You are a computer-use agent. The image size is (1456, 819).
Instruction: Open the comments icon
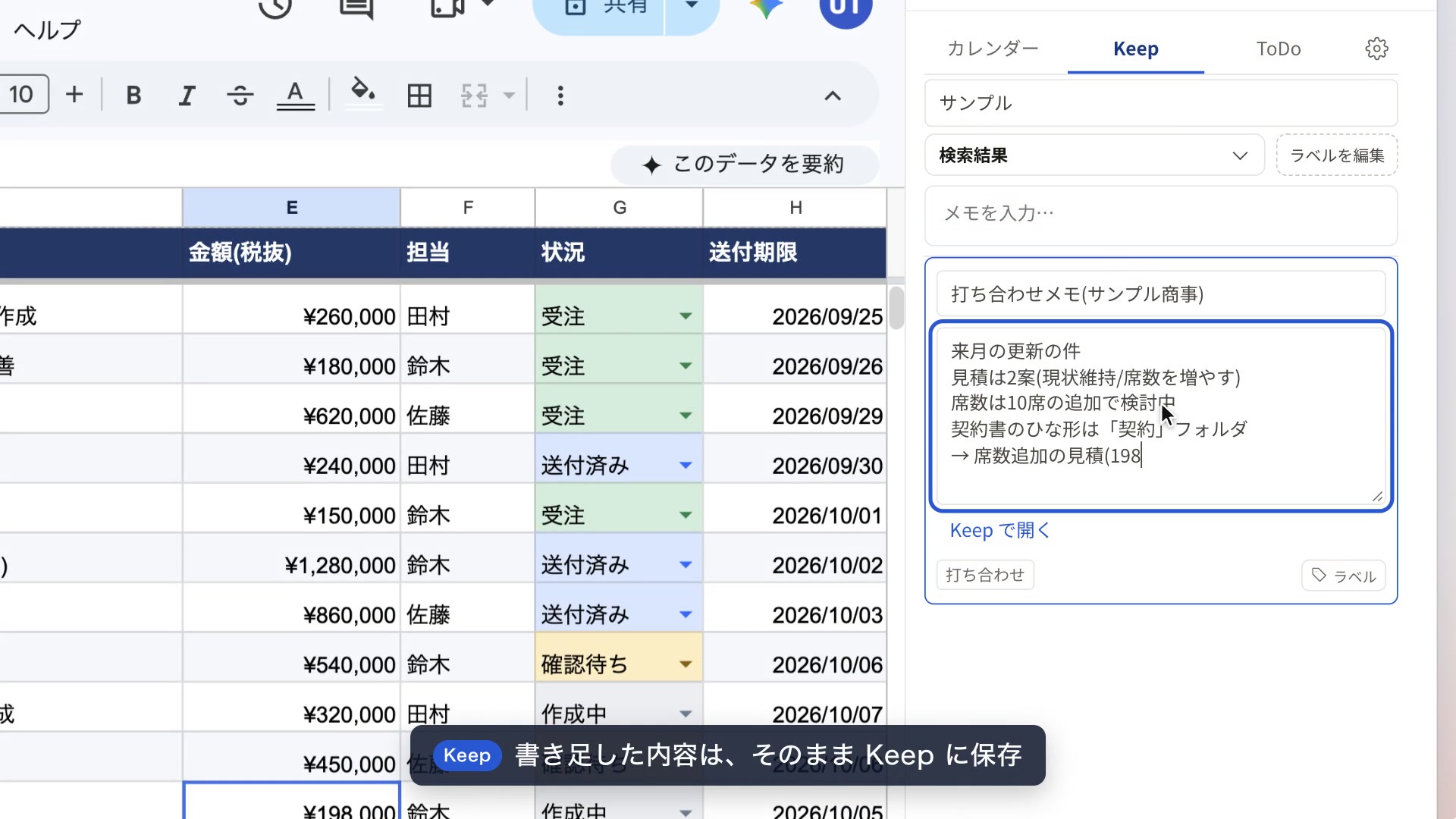[x=356, y=8]
